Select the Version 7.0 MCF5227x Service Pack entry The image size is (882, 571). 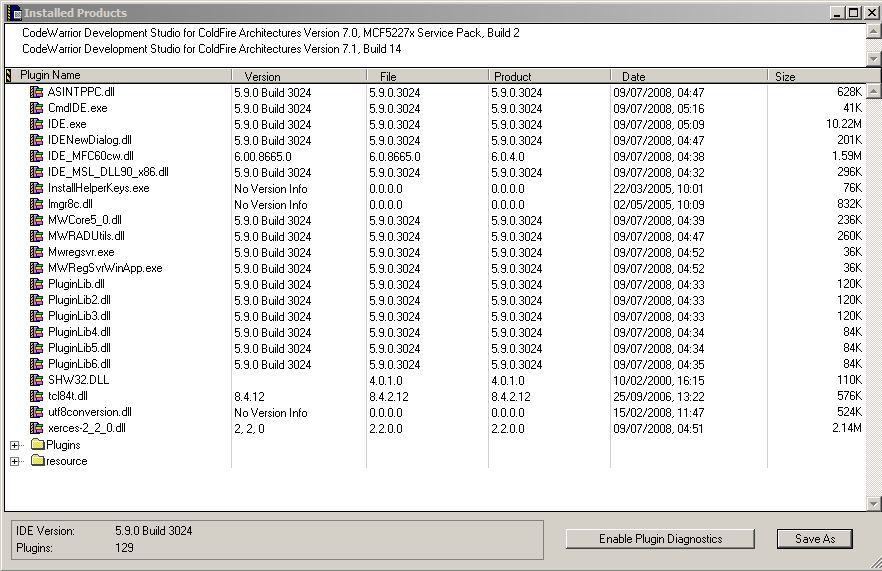(x=271, y=33)
